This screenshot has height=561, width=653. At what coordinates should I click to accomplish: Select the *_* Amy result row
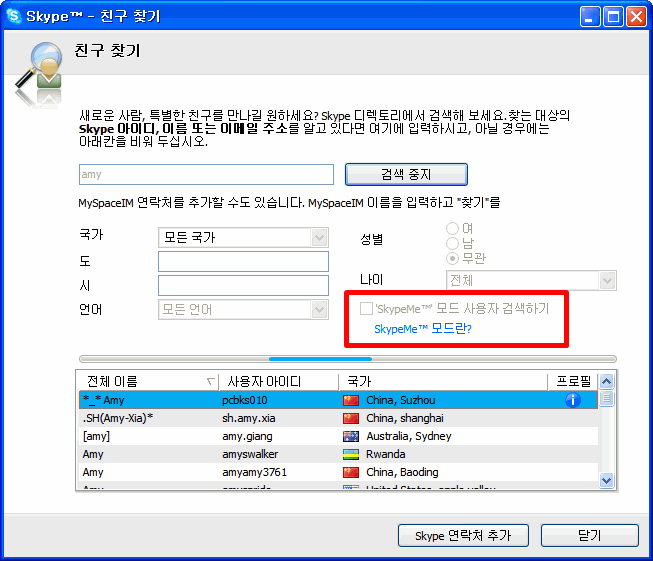point(338,400)
